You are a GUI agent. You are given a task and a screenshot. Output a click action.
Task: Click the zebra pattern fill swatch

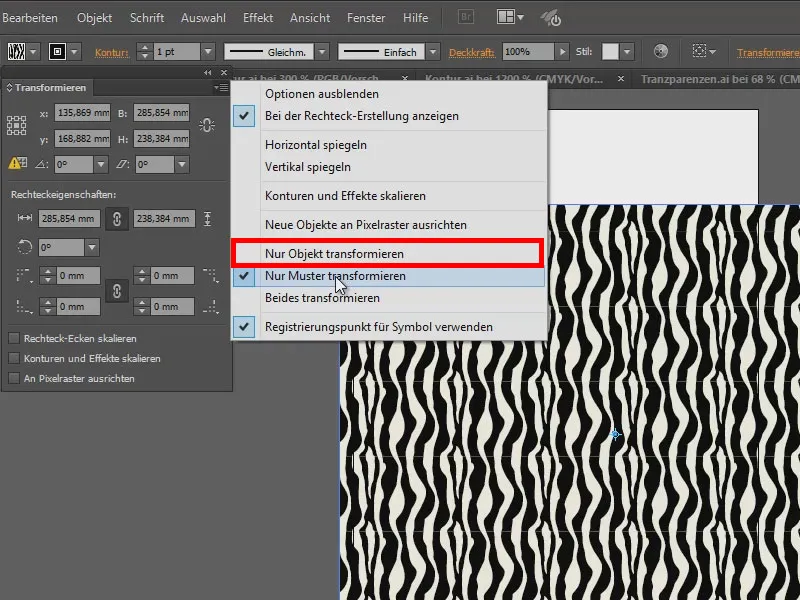coord(16,52)
